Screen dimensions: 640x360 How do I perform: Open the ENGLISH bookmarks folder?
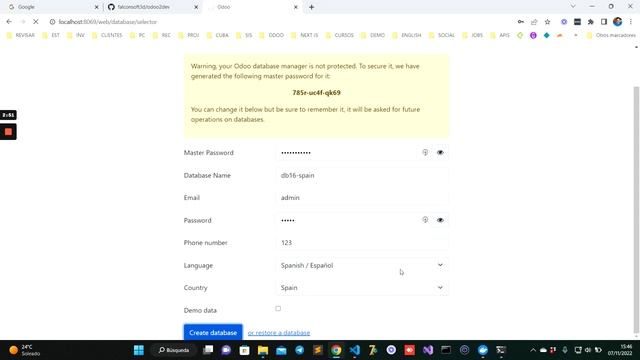(407, 35)
